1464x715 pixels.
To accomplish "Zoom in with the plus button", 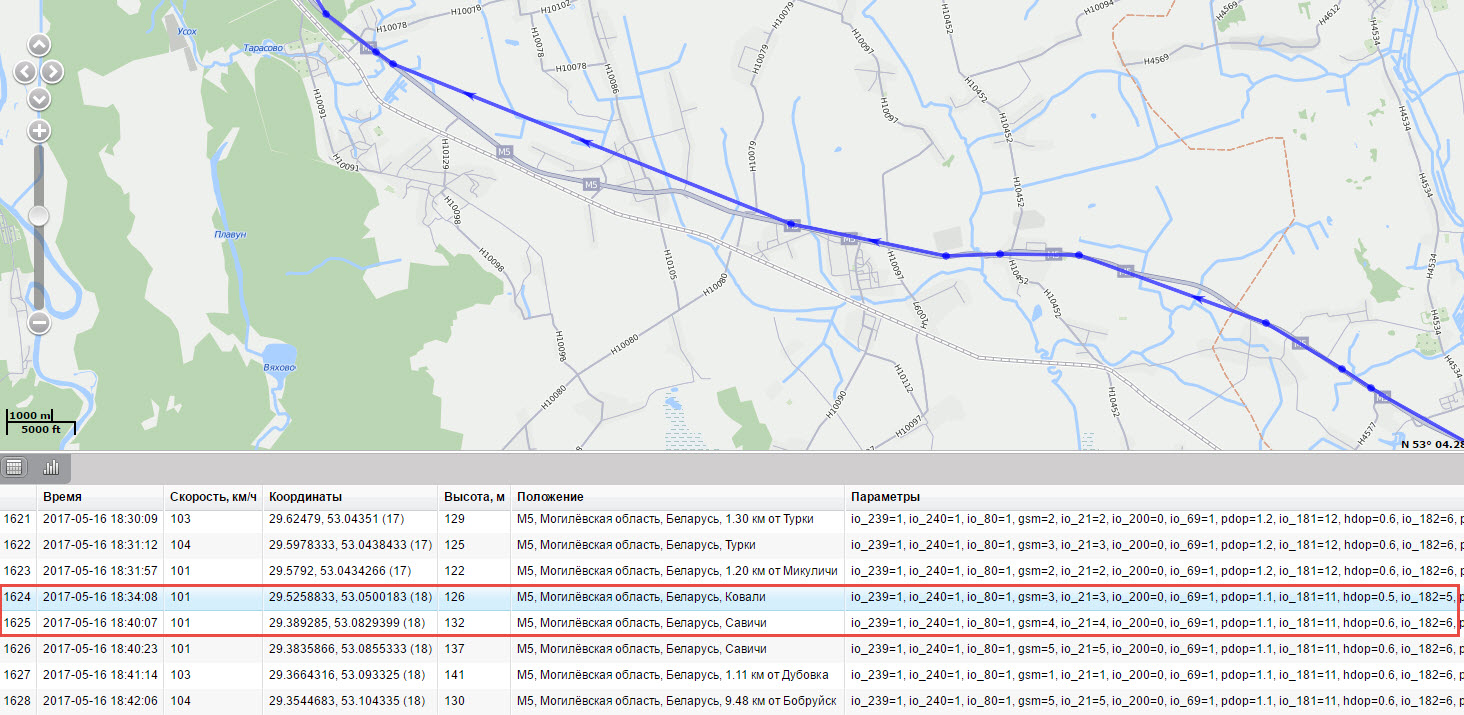I will (x=39, y=130).
